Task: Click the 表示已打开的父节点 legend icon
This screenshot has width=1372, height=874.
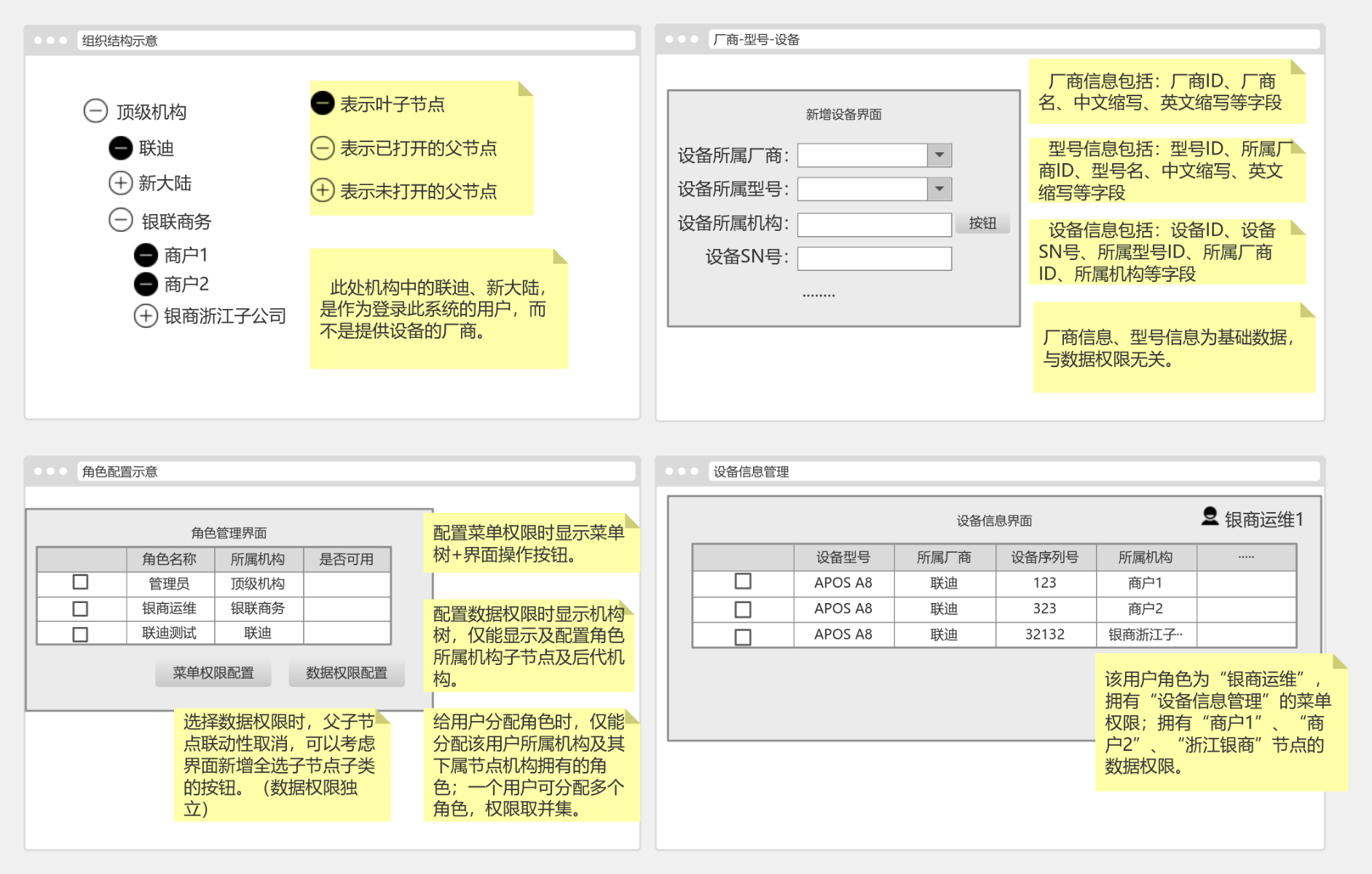Action: point(323,148)
